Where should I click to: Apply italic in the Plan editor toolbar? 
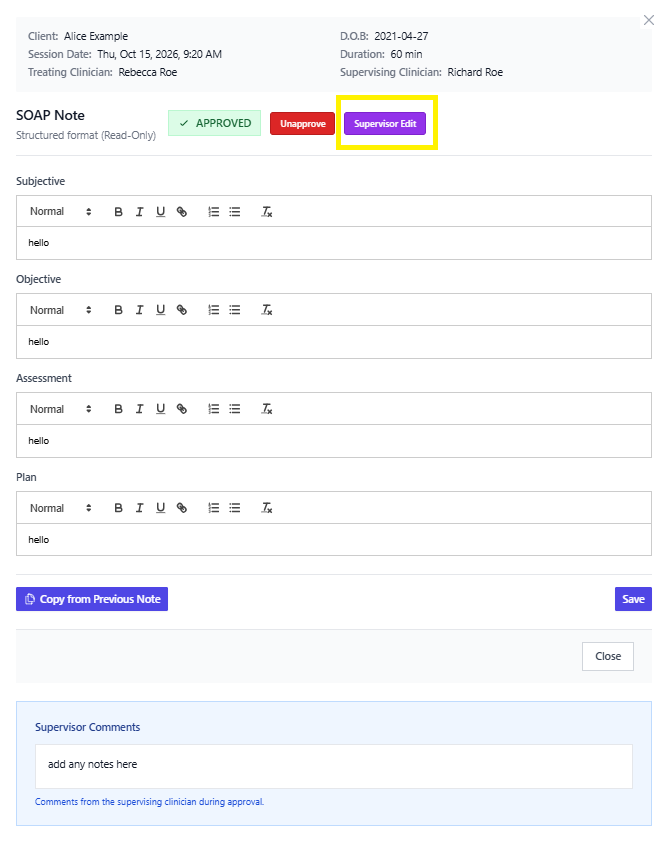(x=139, y=508)
